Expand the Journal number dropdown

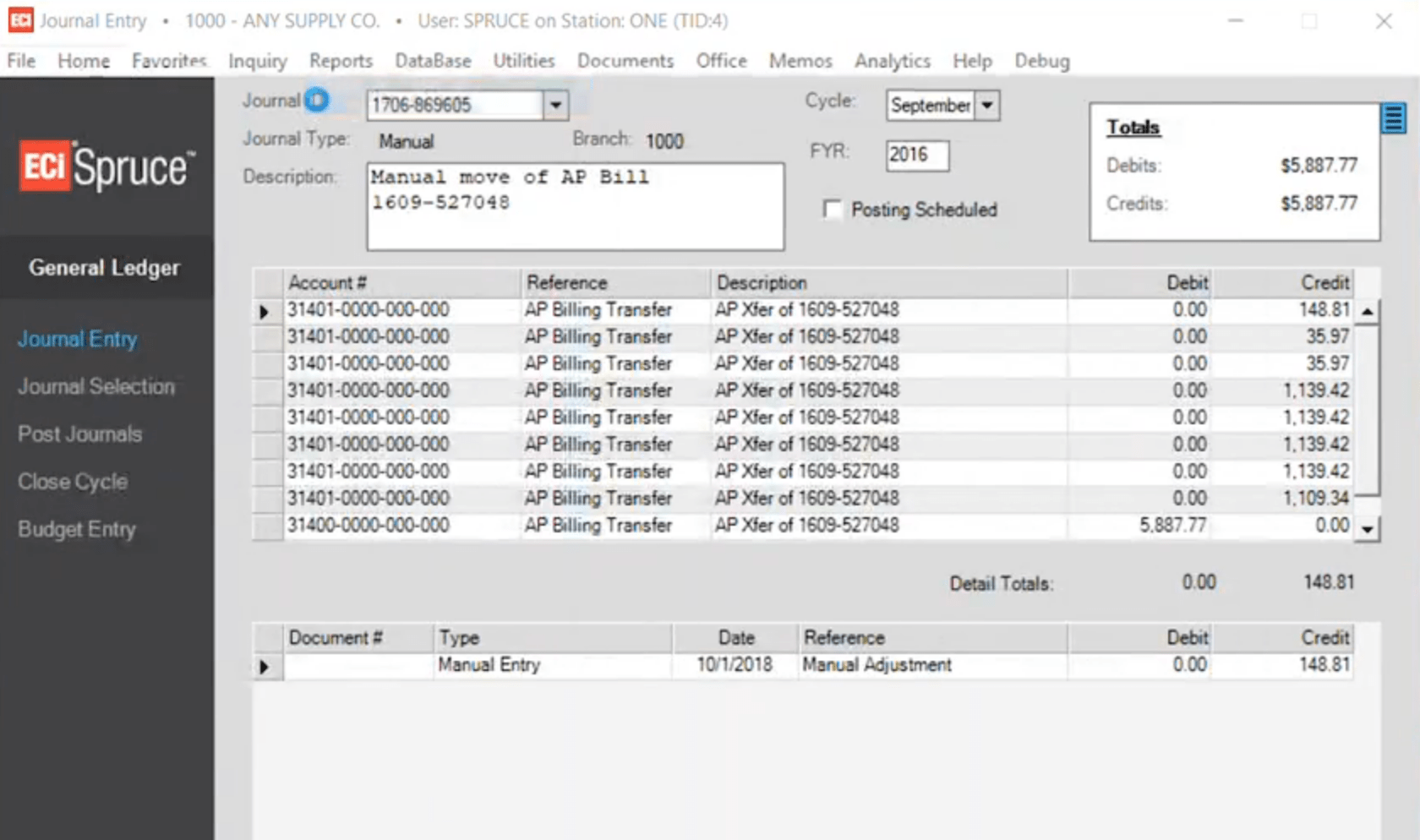point(555,106)
